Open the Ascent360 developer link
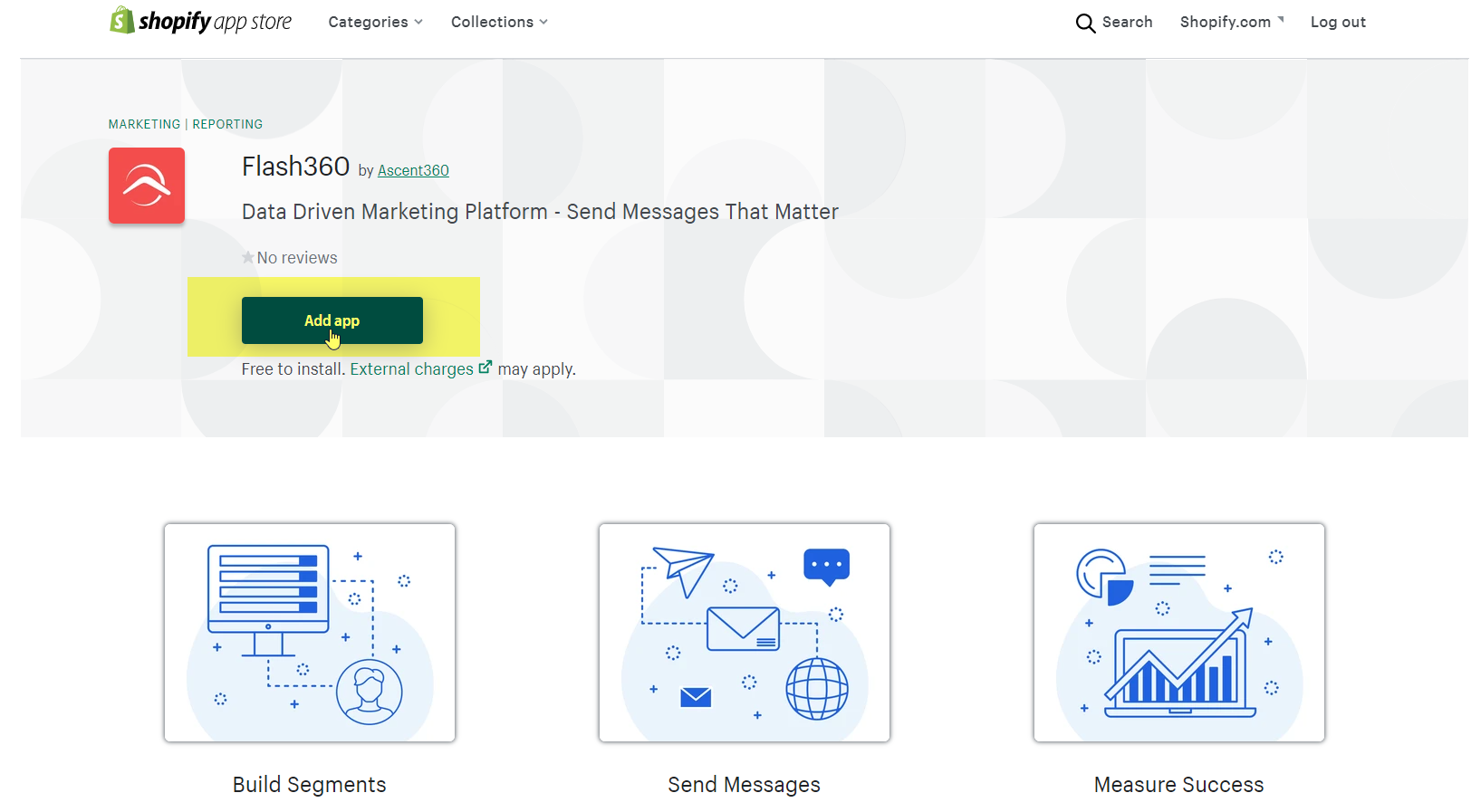Screen dimensions: 1471x812 coord(413,170)
